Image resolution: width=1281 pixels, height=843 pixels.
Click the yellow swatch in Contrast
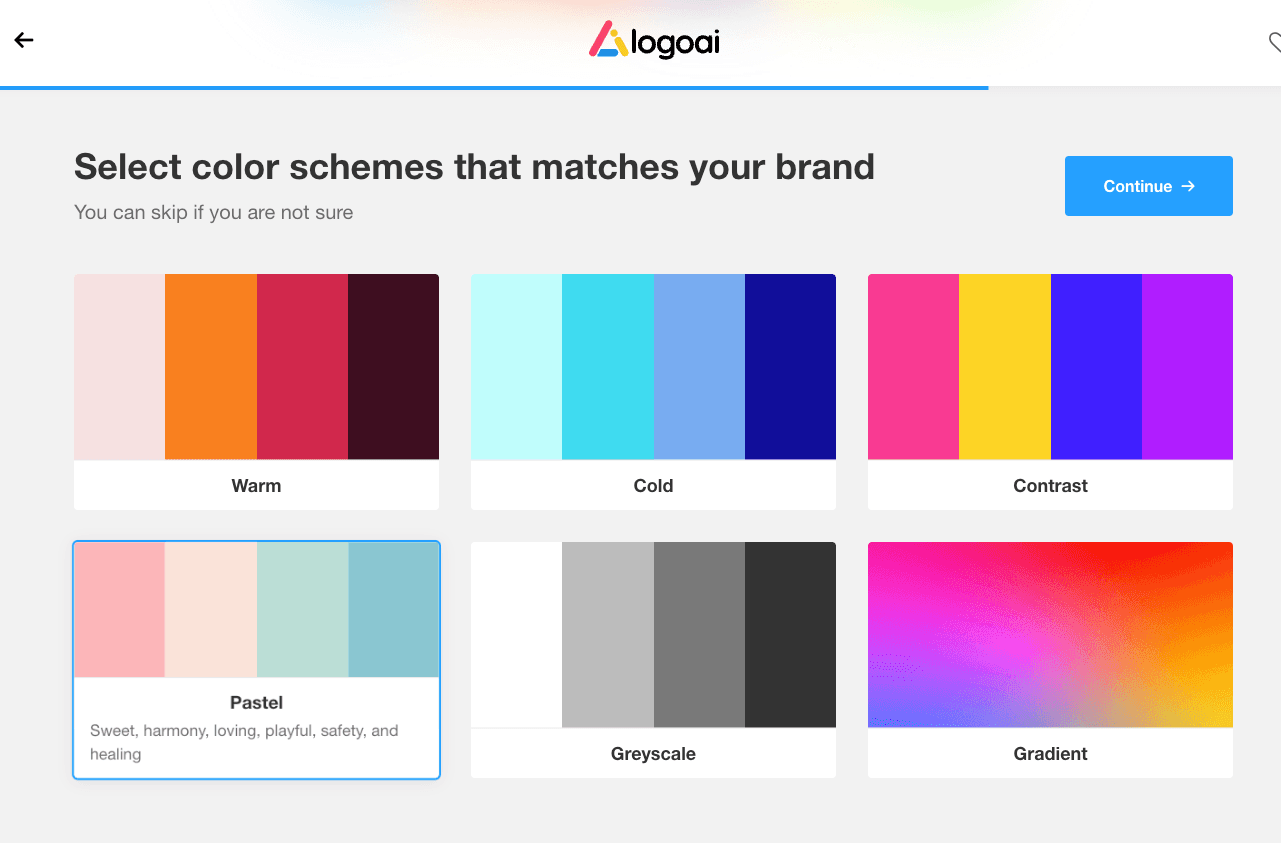[x=1005, y=367]
